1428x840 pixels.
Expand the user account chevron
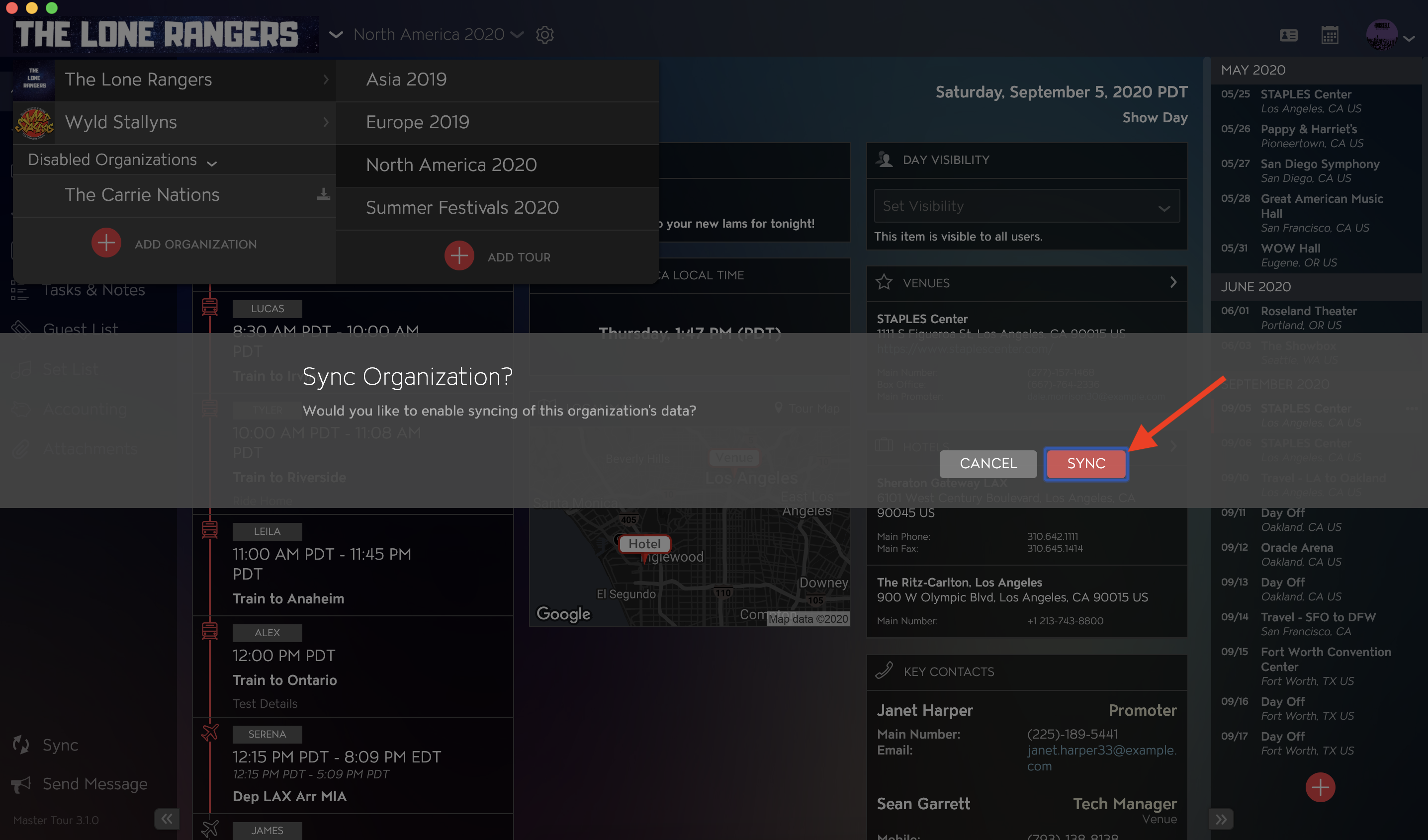(1409, 38)
